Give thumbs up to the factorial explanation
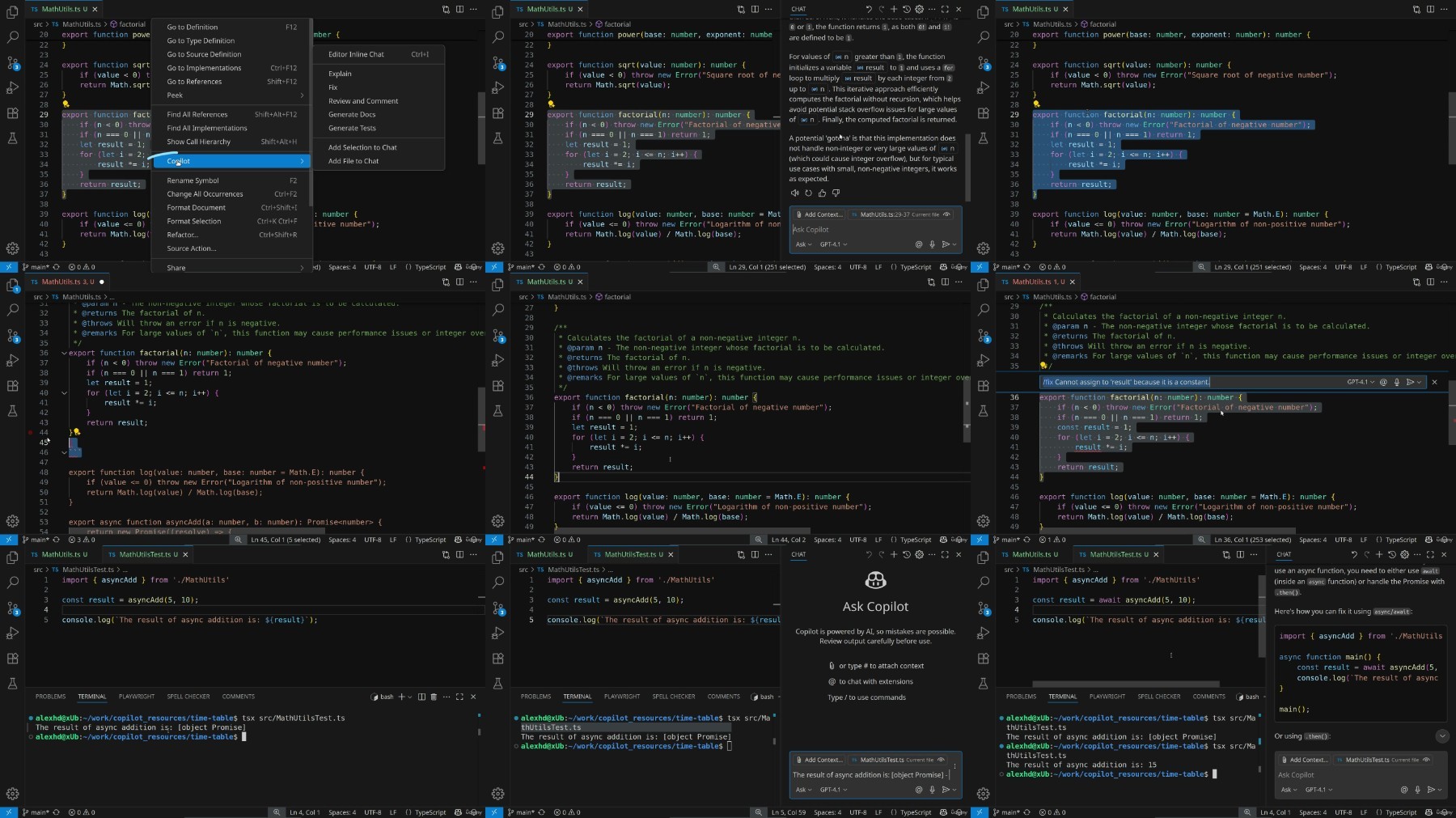Viewport: 1456px width, 818px height. tap(823, 193)
